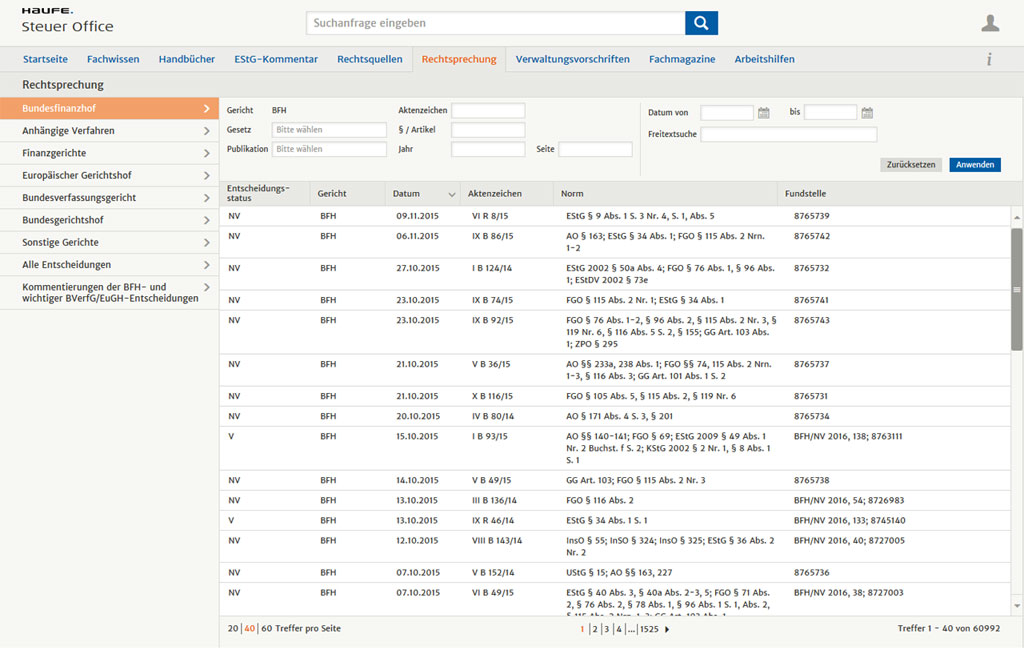
Task: Click the Zurücksetzen button
Action: coord(910,165)
